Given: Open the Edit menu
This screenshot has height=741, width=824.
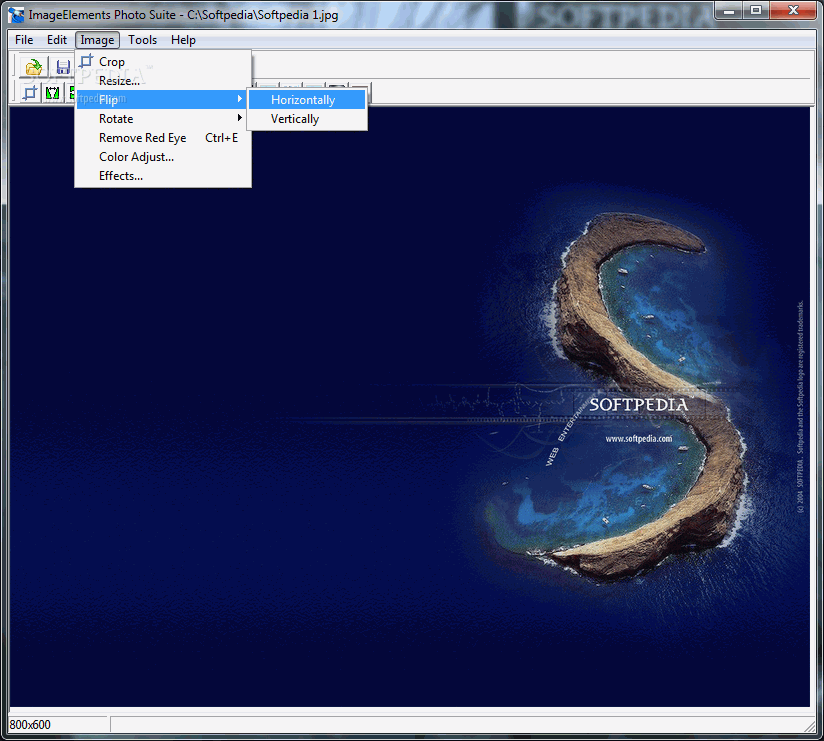Looking at the screenshot, I should pyautogui.click(x=57, y=40).
